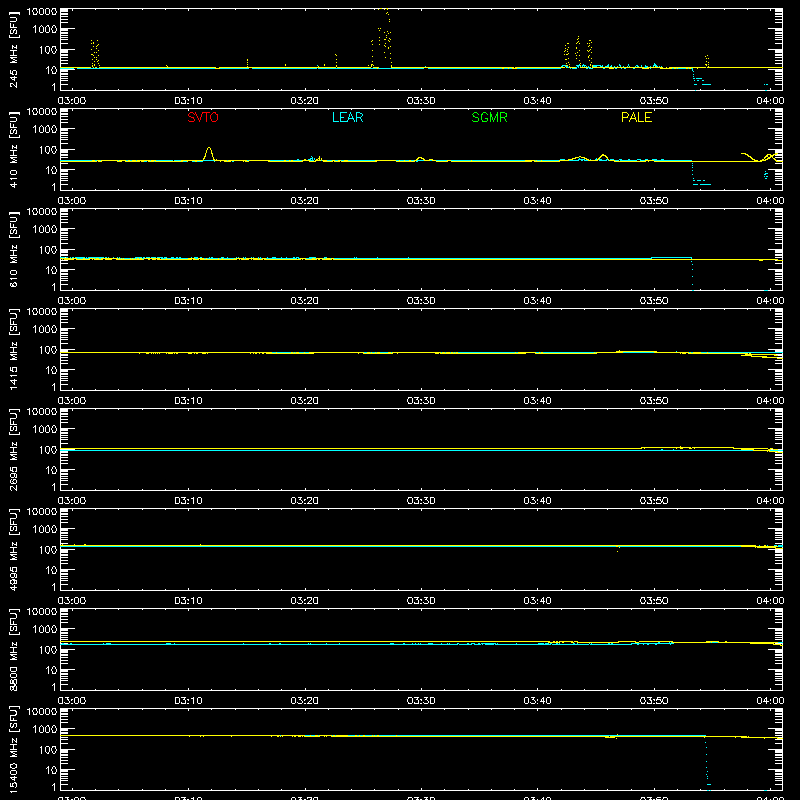The width and height of the screenshot is (800, 800).
Task: Click 03:10 label beneath the 245 MHz plot
Action: coord(188,101)
